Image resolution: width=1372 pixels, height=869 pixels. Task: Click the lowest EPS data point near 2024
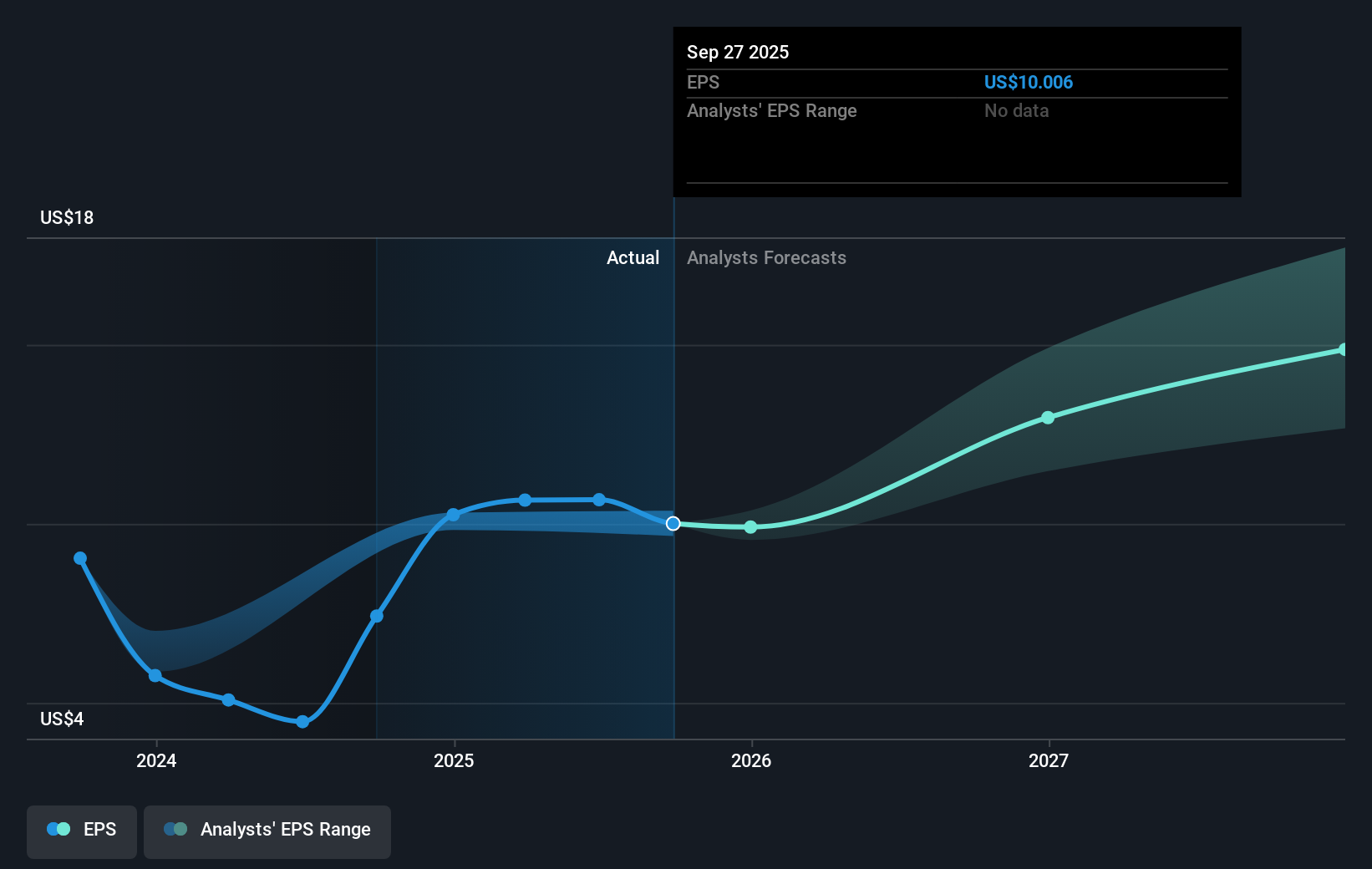(x=302, y=721)
